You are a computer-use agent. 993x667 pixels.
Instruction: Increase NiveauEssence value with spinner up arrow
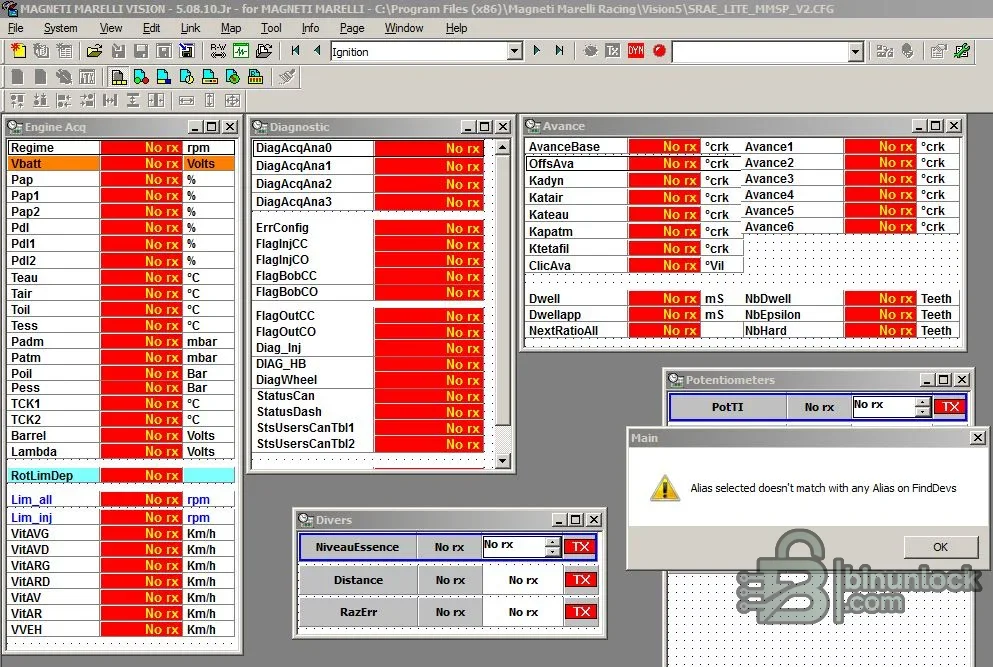(x=553, y=542)
